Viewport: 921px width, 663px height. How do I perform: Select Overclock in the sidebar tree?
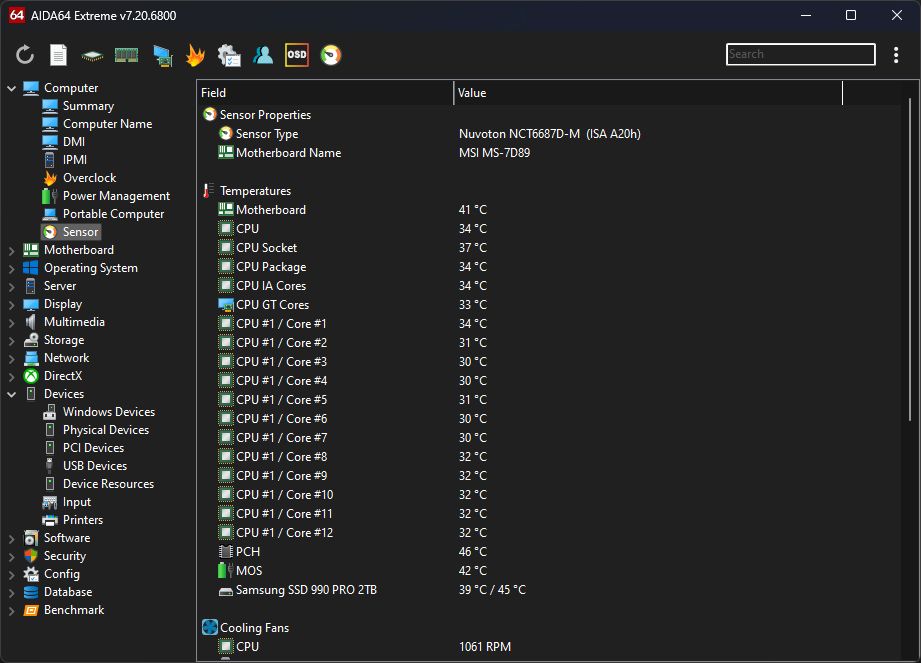(x=89, y=178)
